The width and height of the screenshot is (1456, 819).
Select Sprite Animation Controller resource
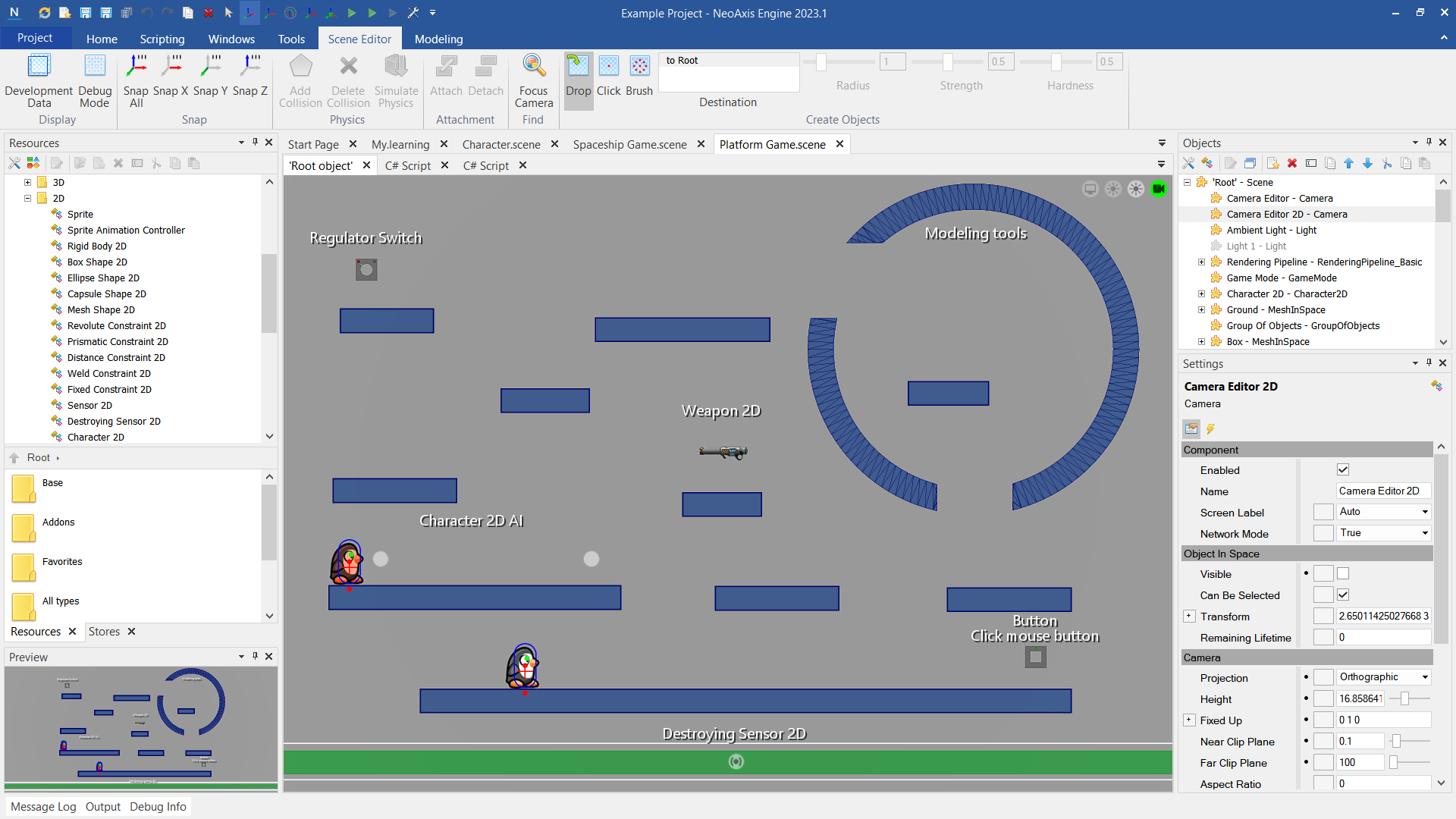(126, 230)
